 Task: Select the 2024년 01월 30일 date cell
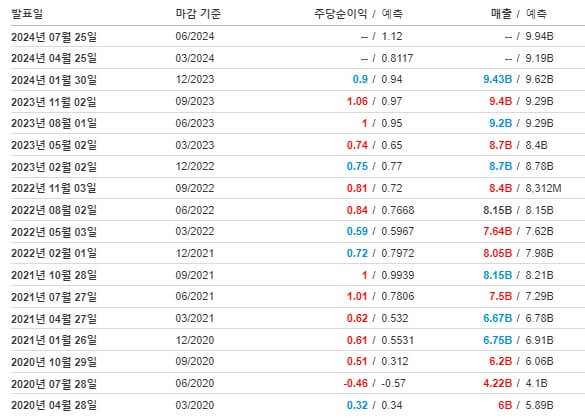tap(54, 80)
